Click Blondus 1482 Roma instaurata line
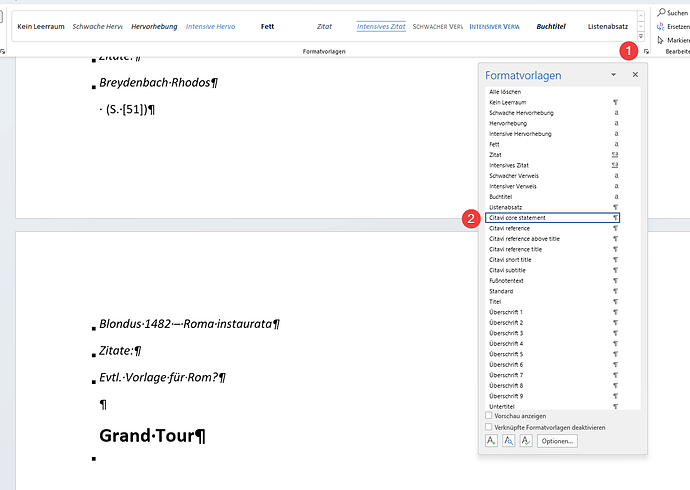This screenshot has height=490, width=690. 190,324
